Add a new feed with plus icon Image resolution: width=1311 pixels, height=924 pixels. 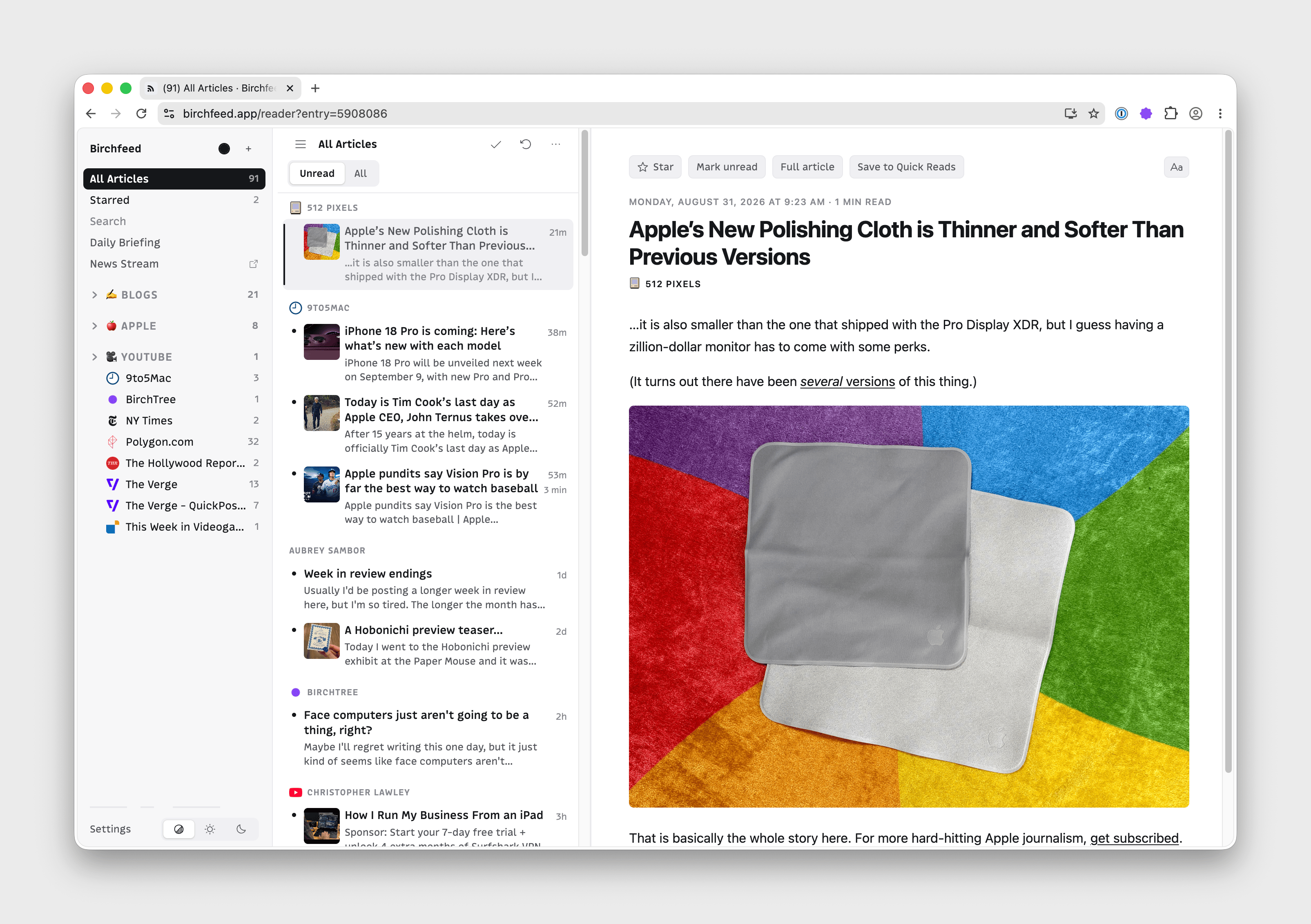tap(248, 148)
